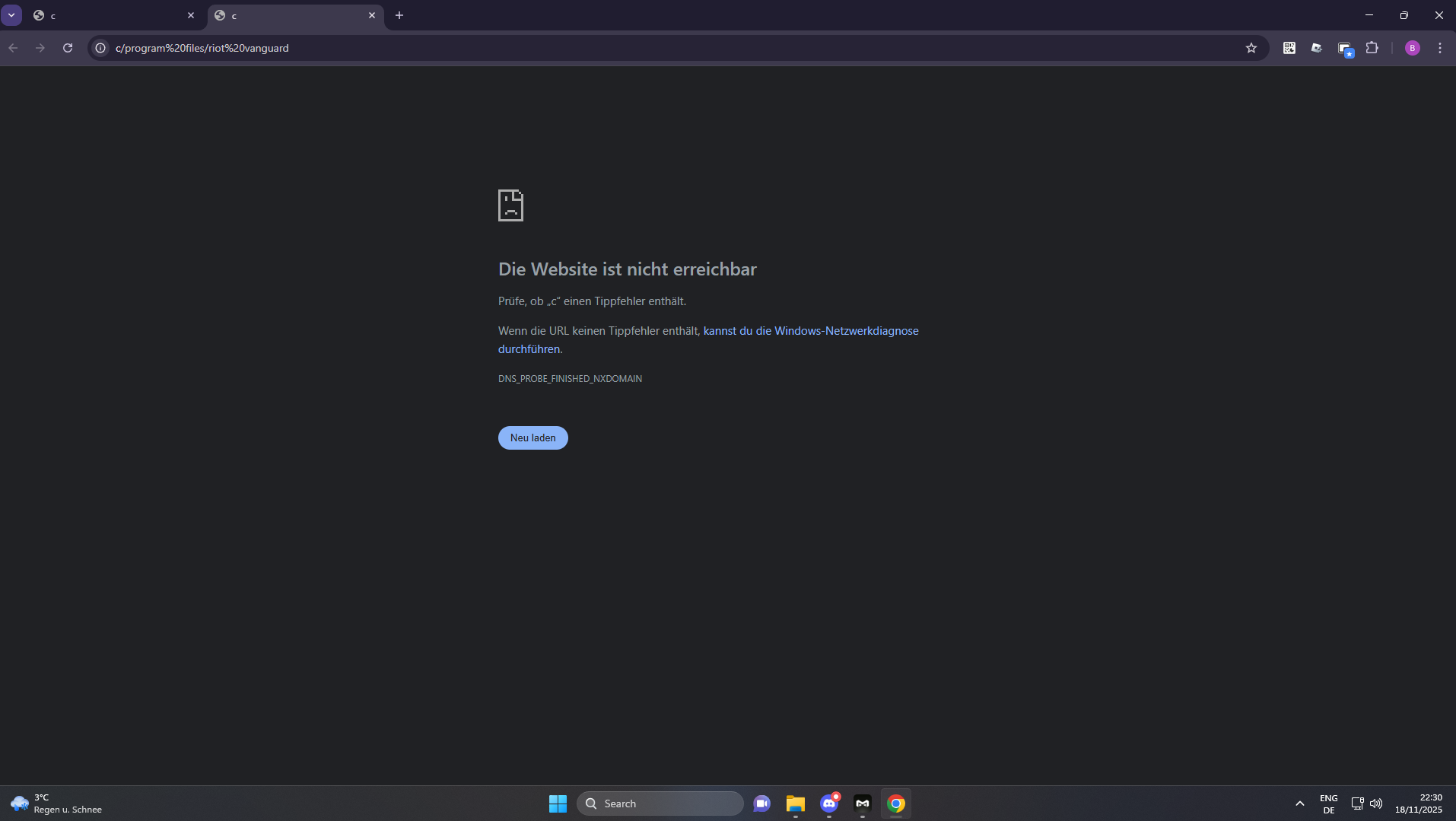The image size is (1456, 821).
Task: Click the sad page error icon
Action: [x=510, y=205]
